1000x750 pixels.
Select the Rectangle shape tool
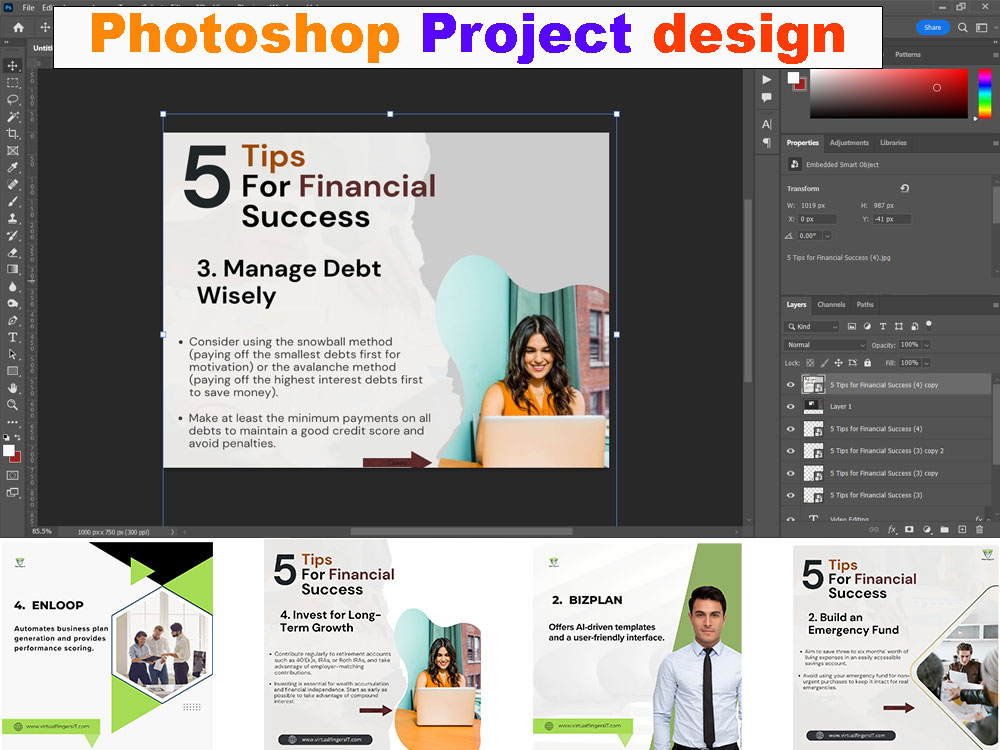click(x=12, y=371)
